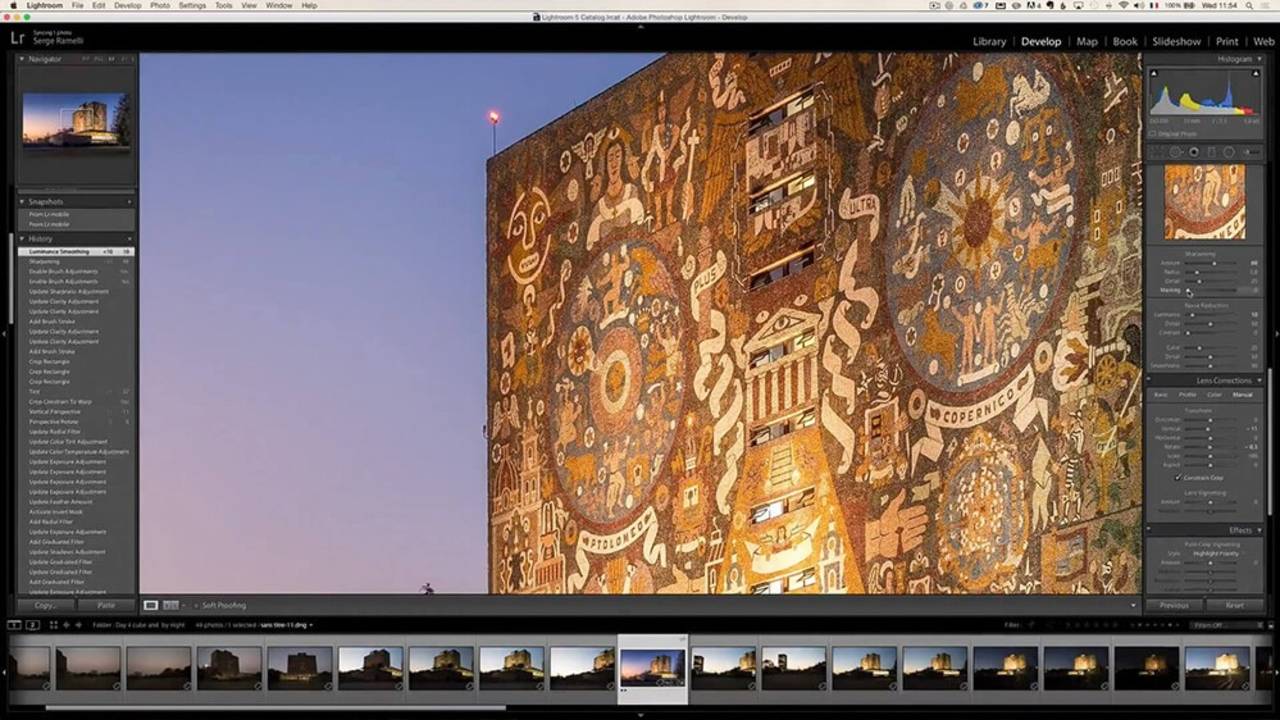
Task: Open the Photo menu
Action: coord(160,6)
